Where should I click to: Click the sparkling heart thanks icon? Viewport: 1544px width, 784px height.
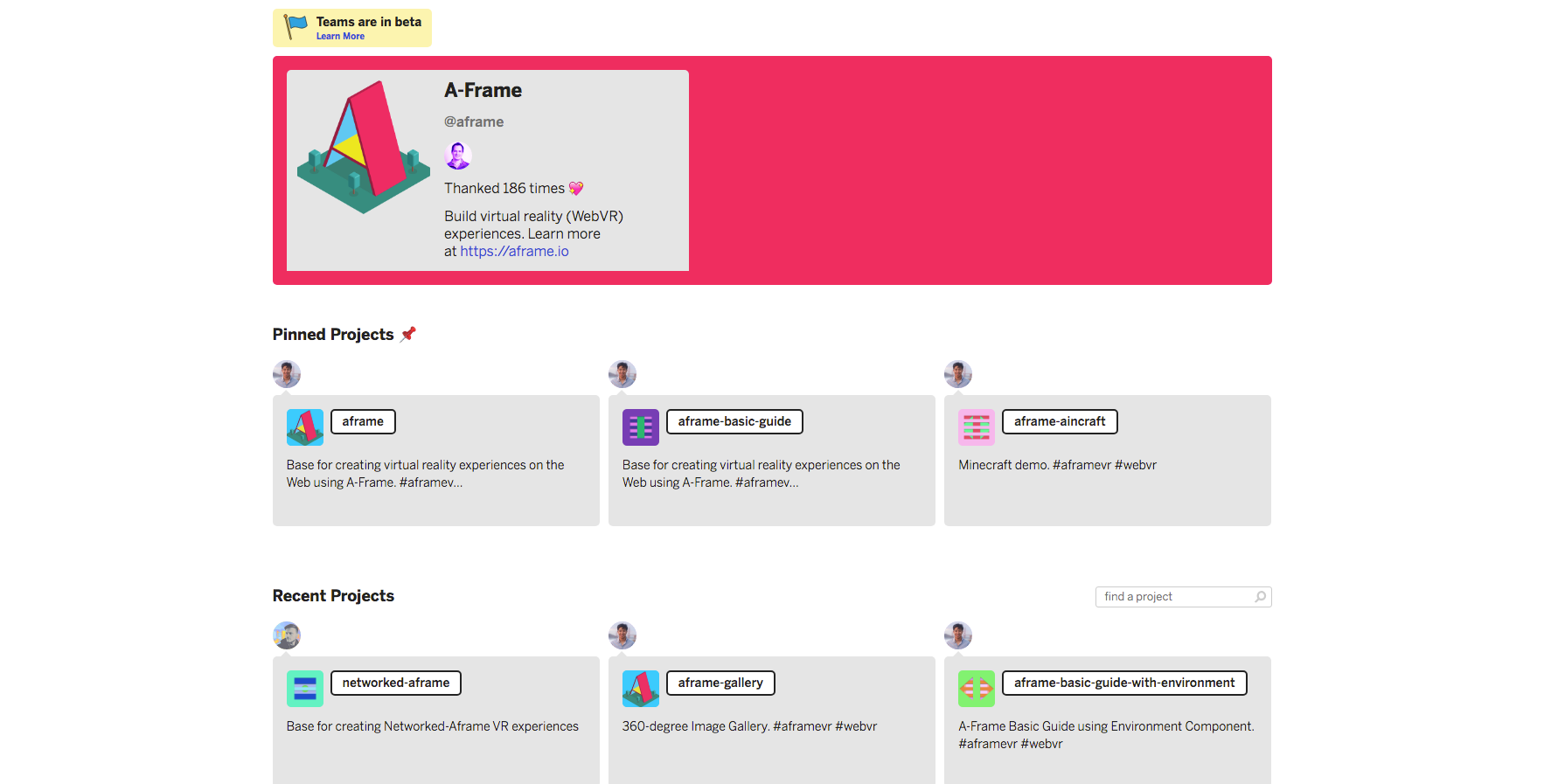point(576,188)
